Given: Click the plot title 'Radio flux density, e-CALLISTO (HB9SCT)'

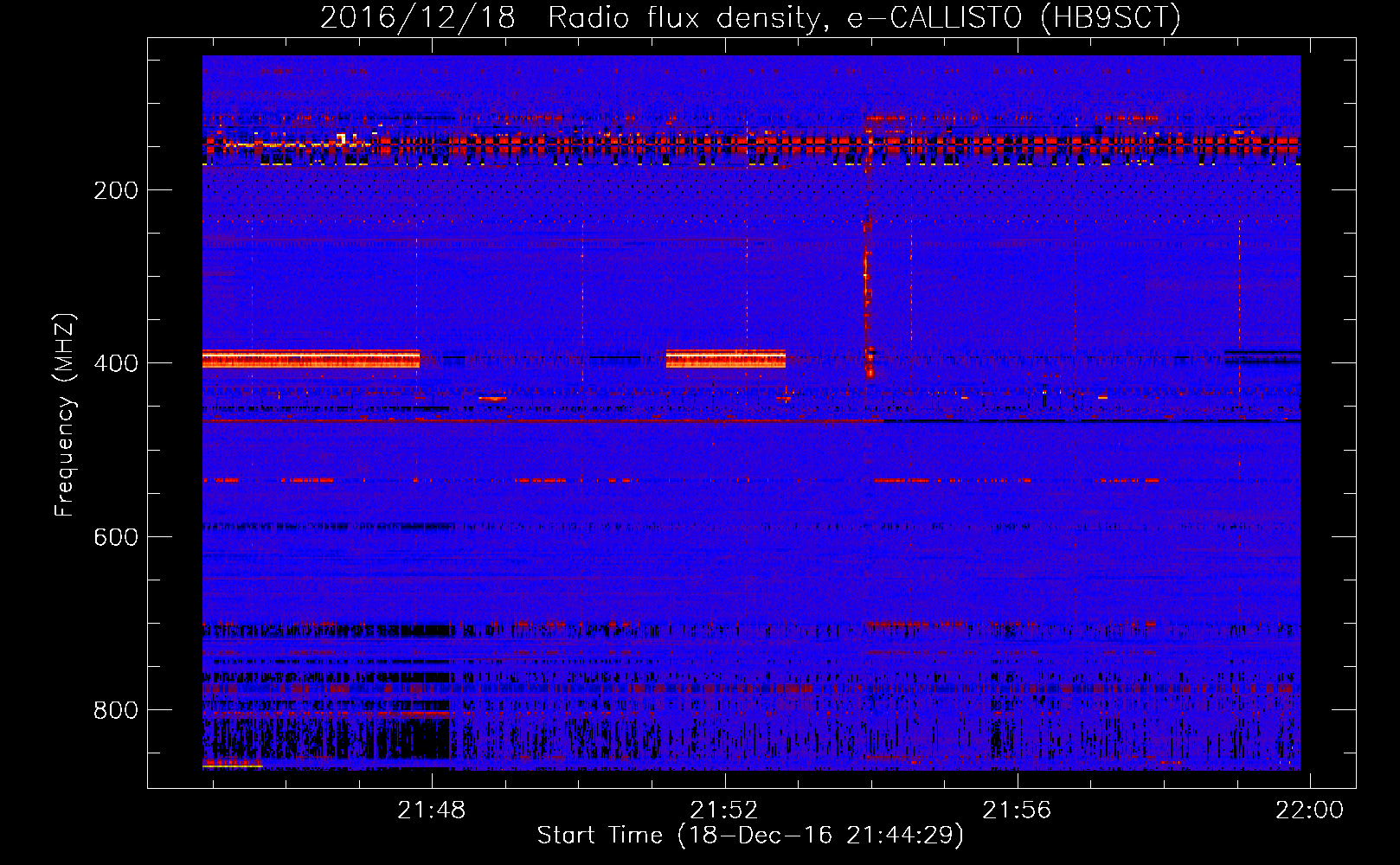Looking at the screenshot, I should (864, 17).
